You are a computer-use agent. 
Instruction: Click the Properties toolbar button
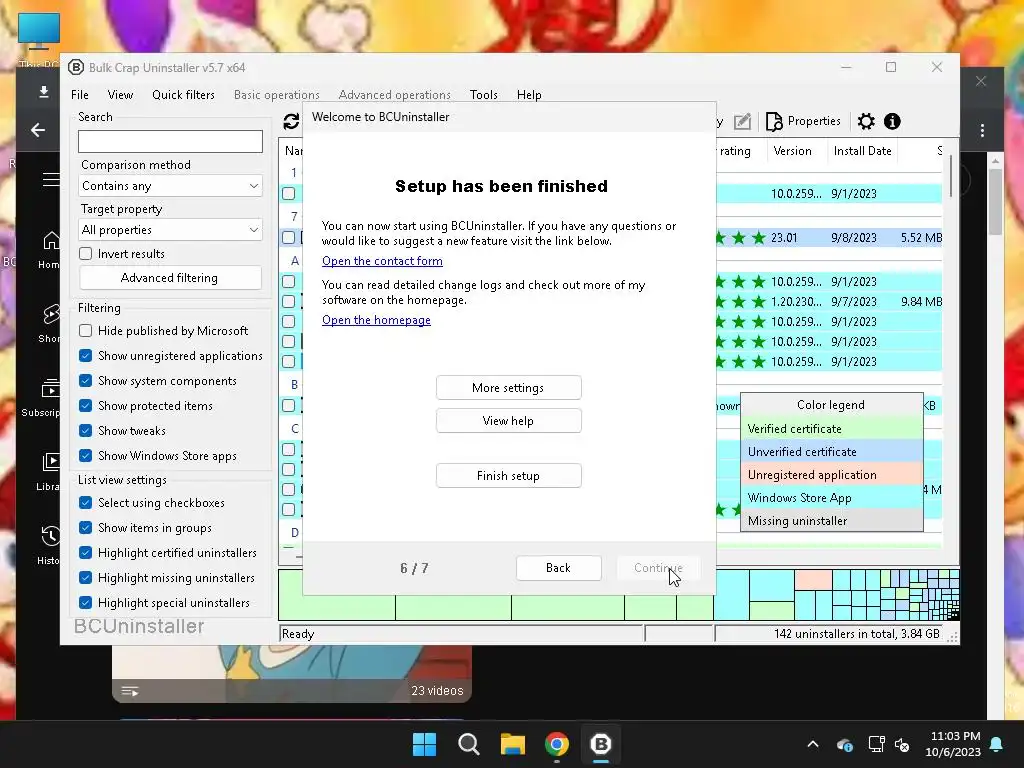point(803,121)
